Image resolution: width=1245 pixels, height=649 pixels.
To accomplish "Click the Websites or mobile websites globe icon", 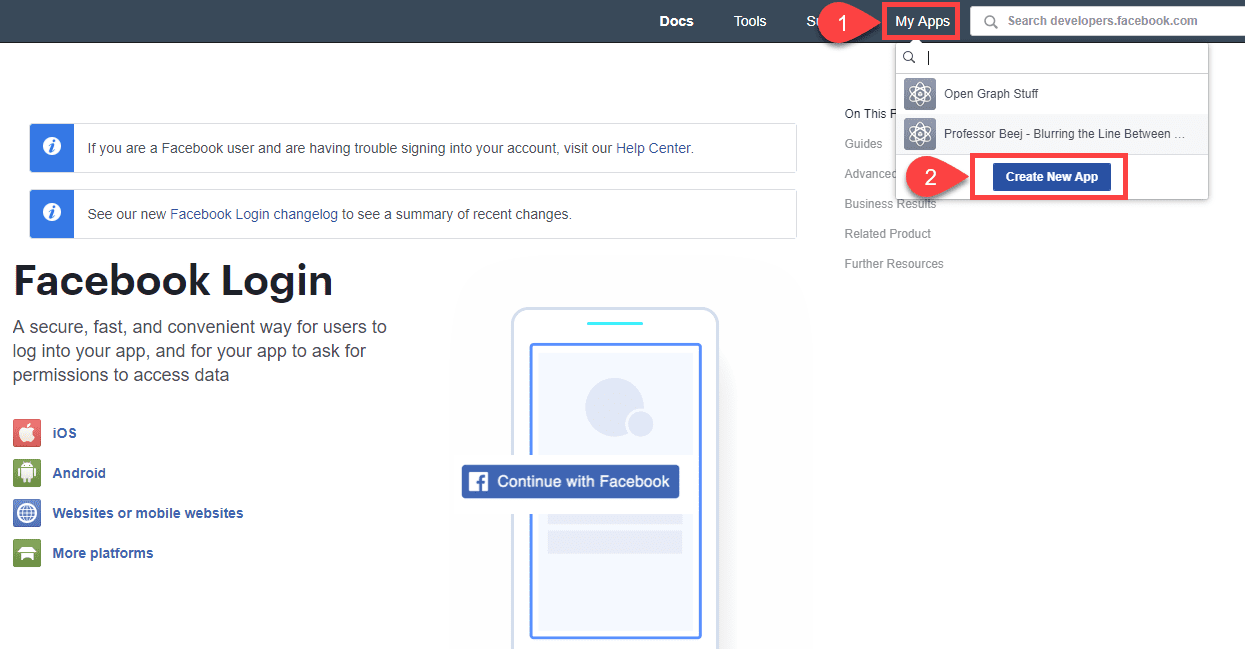I will coord(26,512).
